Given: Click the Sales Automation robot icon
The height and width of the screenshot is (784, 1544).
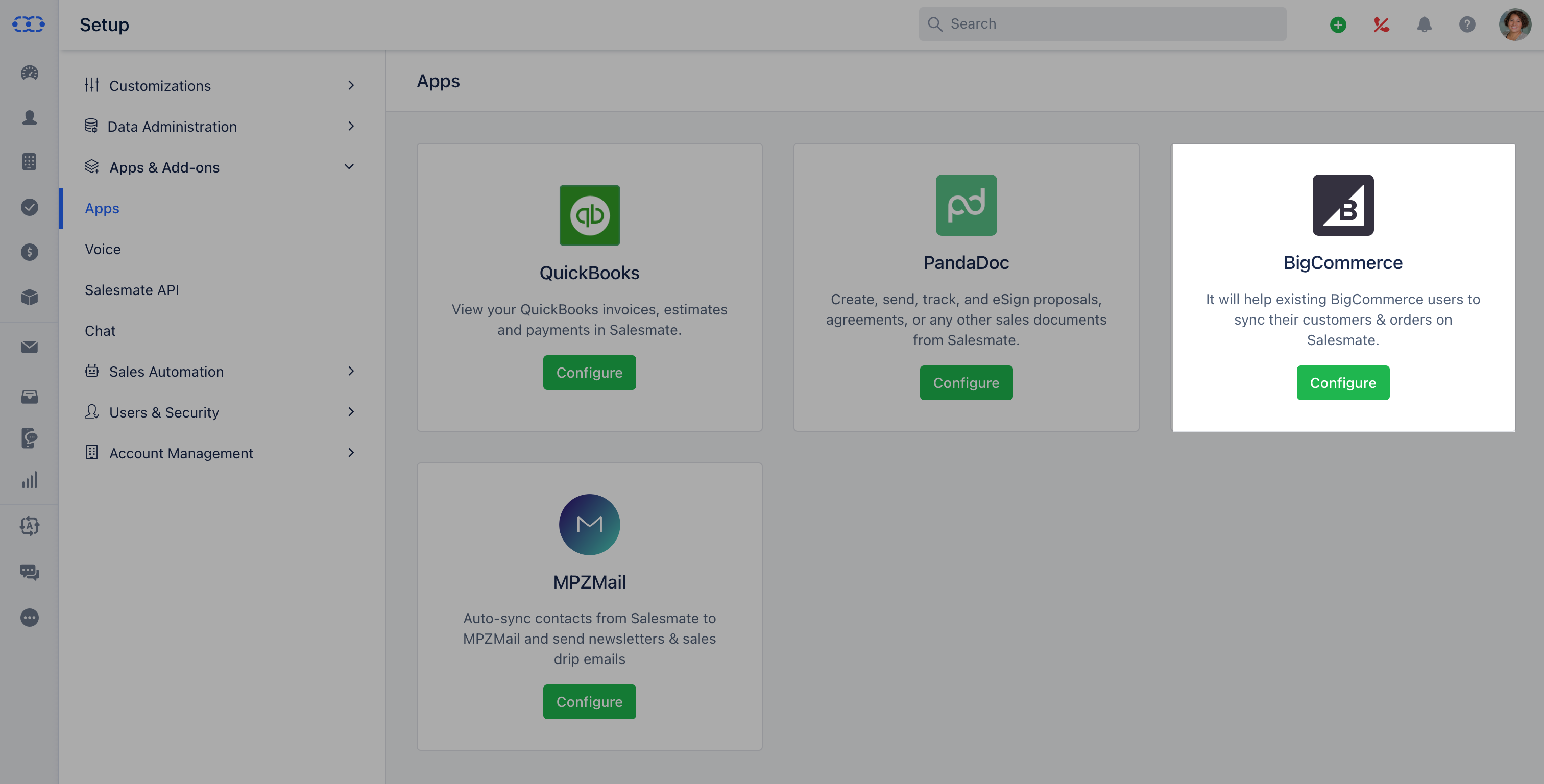Looking at the screenshot, I should pyautogui.click(x=92, y=371).
